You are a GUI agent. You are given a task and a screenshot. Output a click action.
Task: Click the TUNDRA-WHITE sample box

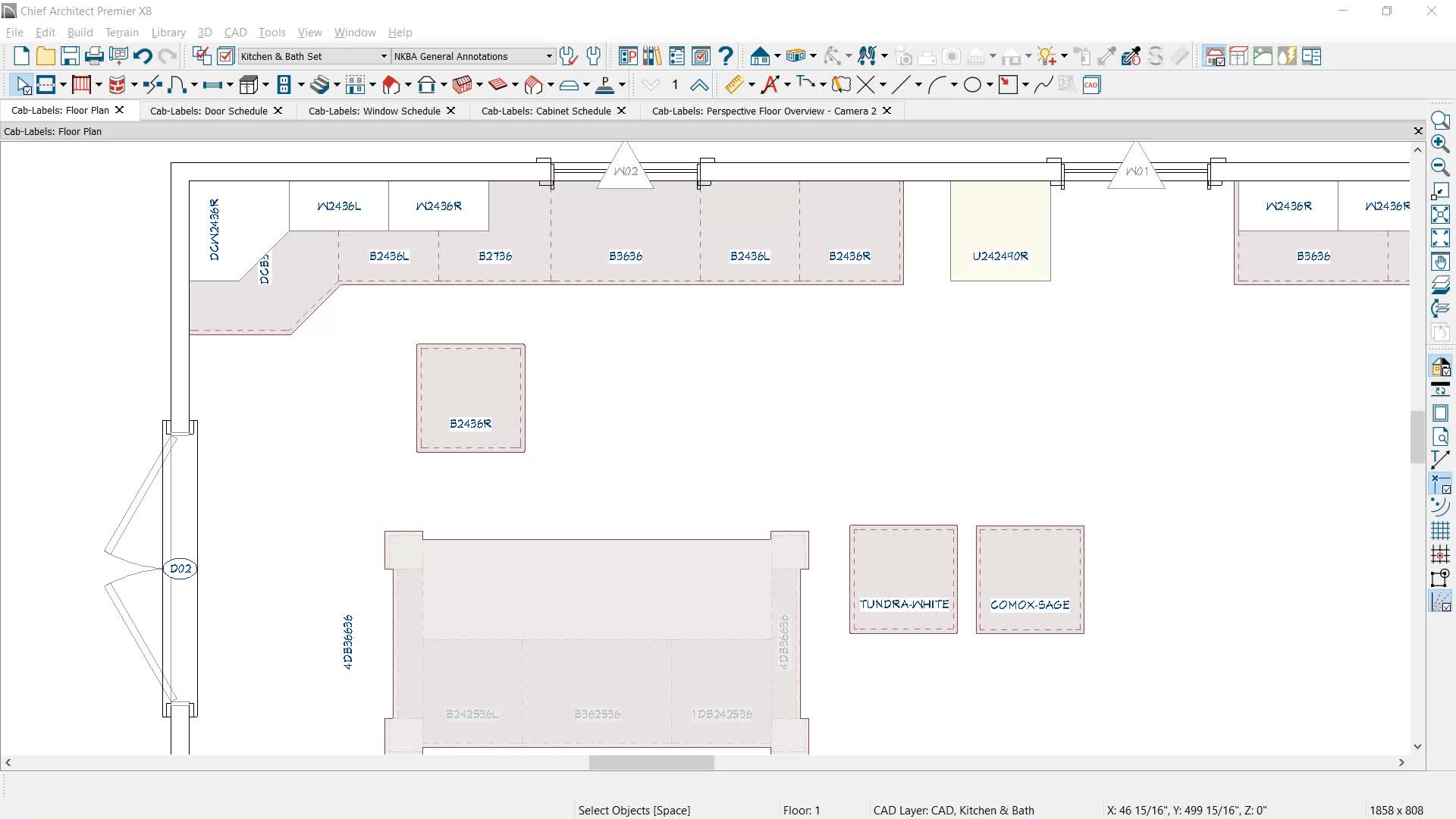[x=903, y=579]
